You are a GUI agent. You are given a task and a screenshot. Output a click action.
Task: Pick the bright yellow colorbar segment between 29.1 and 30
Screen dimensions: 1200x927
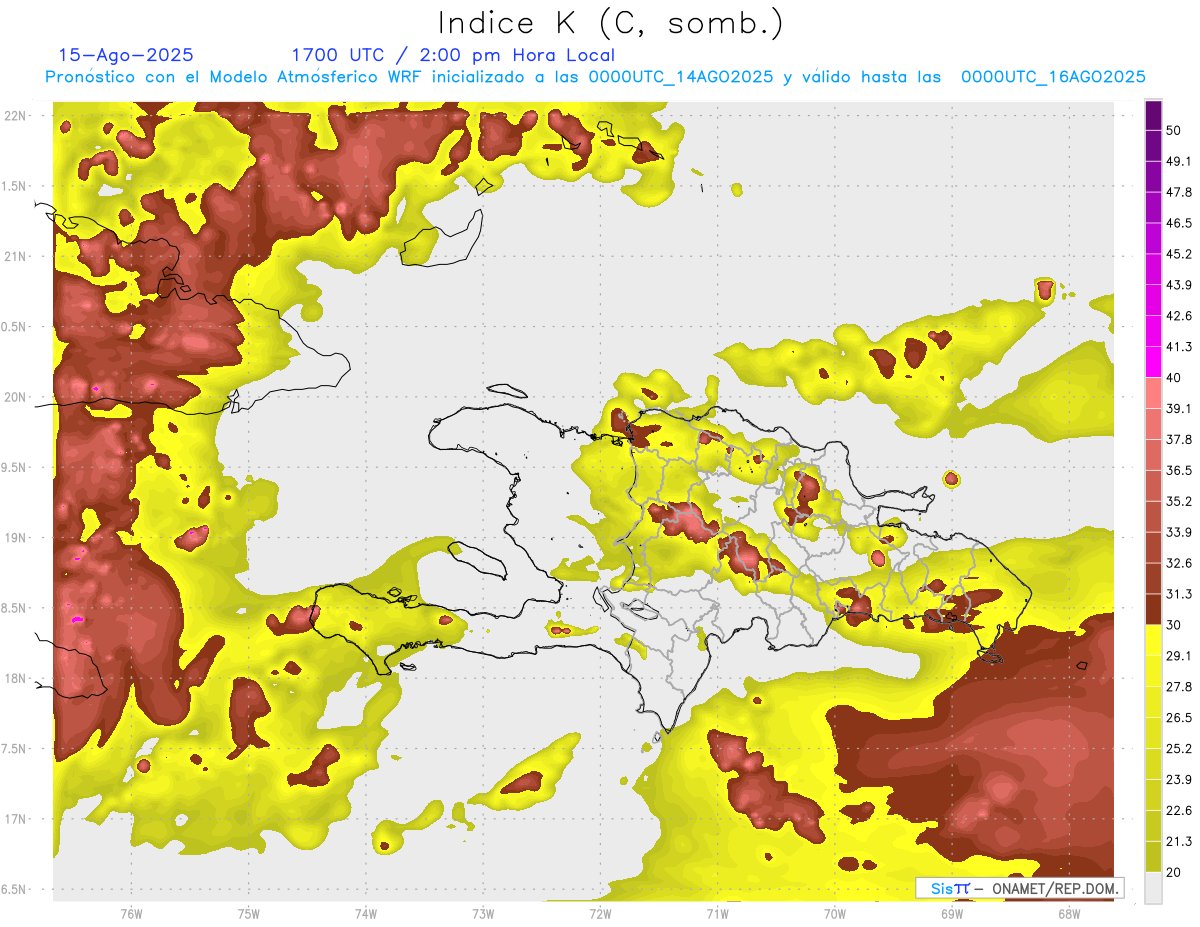(x=1153, y=640)
